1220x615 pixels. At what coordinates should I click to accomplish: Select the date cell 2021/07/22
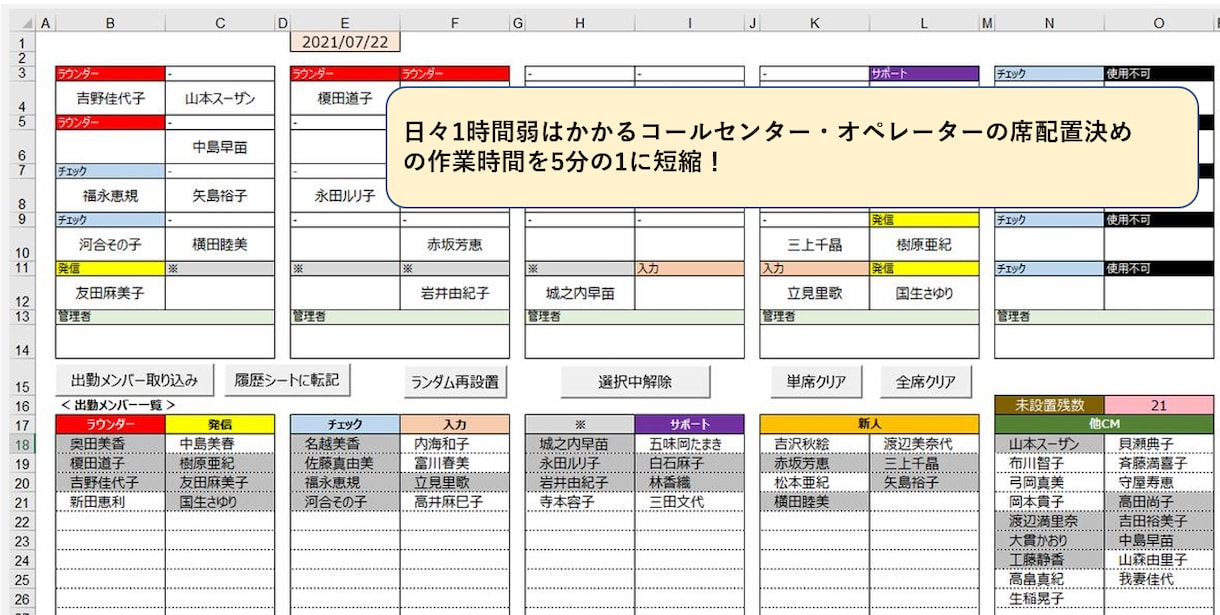tap(345, 42)
